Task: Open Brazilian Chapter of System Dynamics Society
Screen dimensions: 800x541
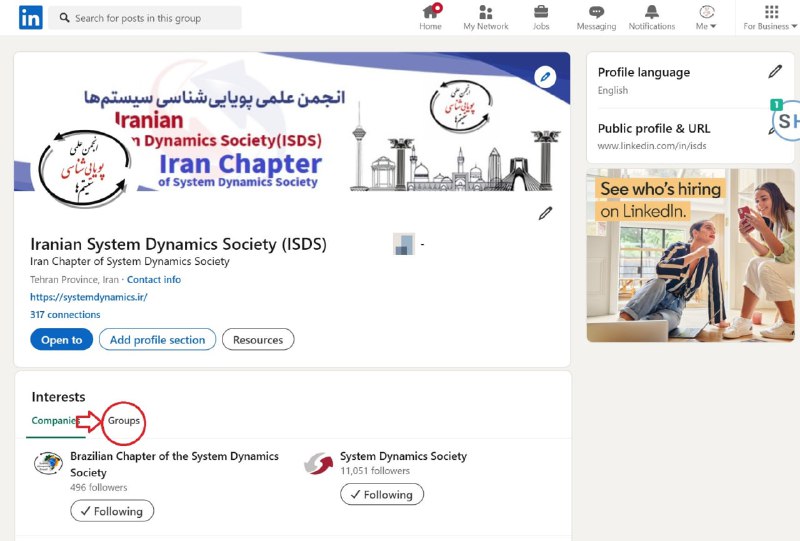Action: (174, 464)
